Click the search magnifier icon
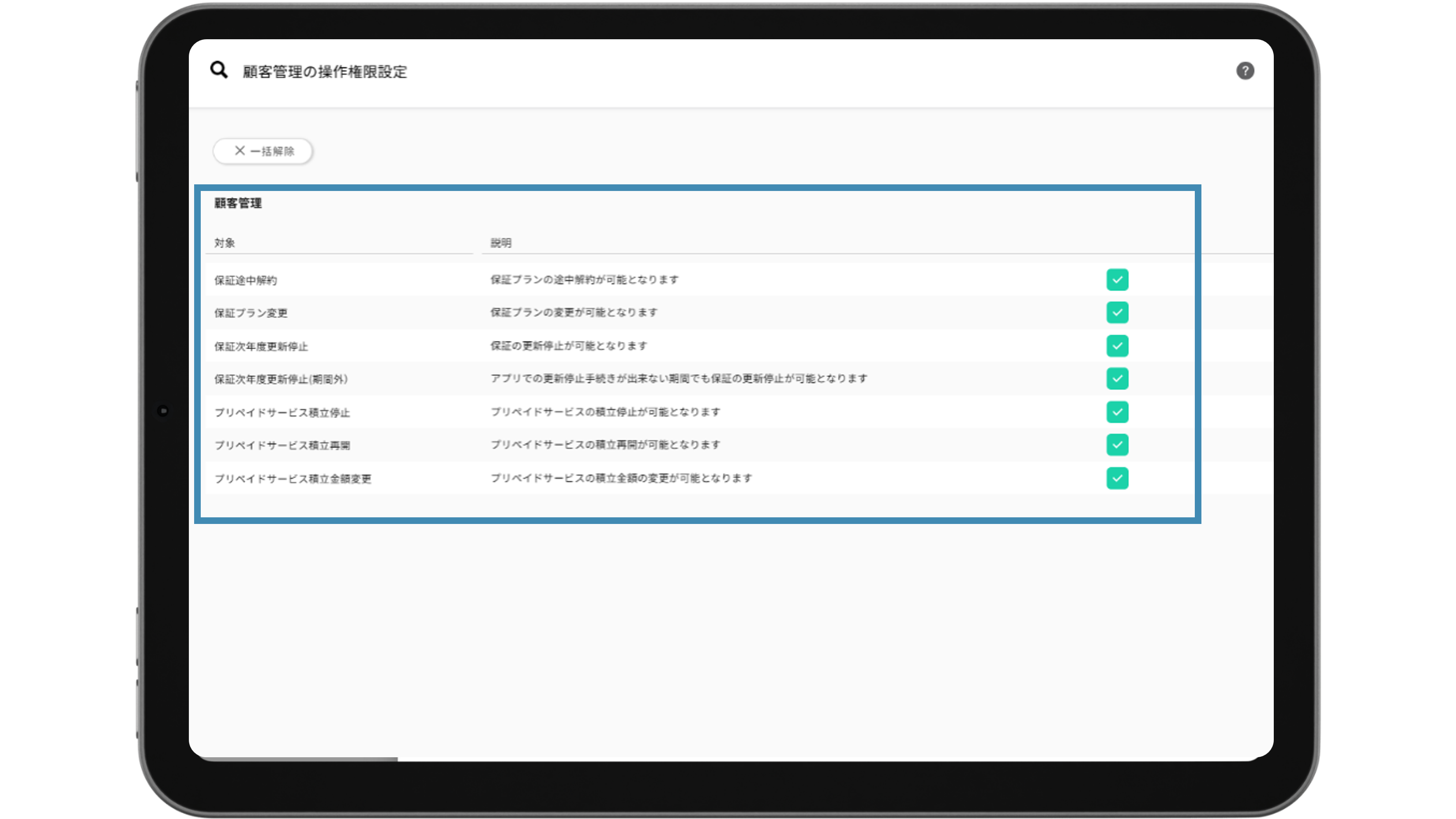 [x=219, y=70]
